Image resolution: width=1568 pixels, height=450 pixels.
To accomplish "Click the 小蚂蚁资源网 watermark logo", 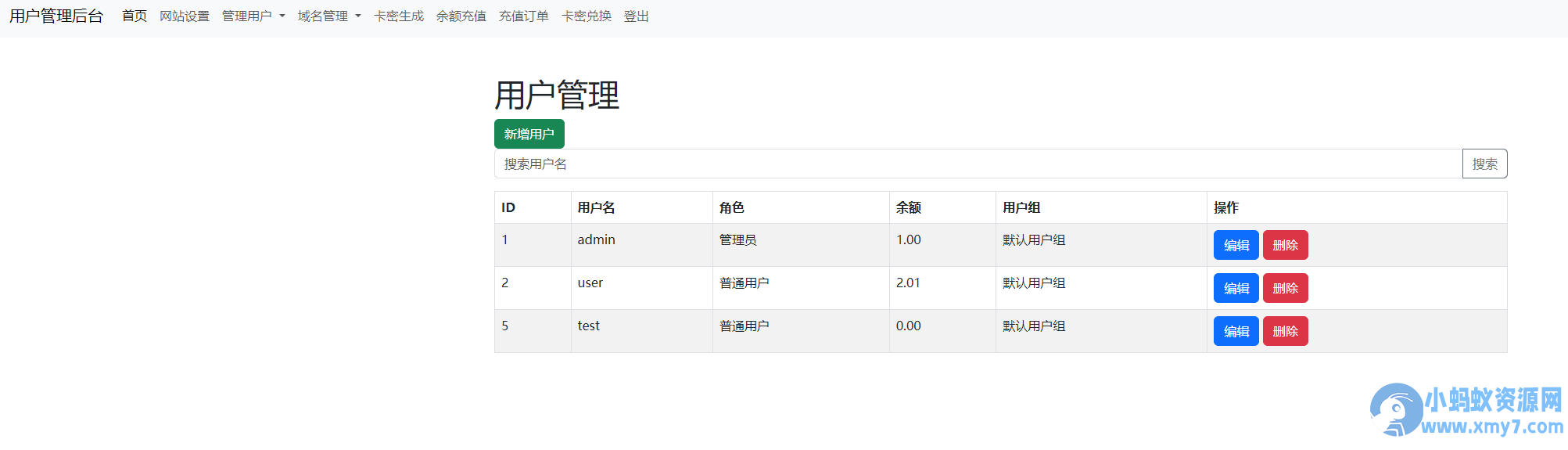I will click(1467, 410).
